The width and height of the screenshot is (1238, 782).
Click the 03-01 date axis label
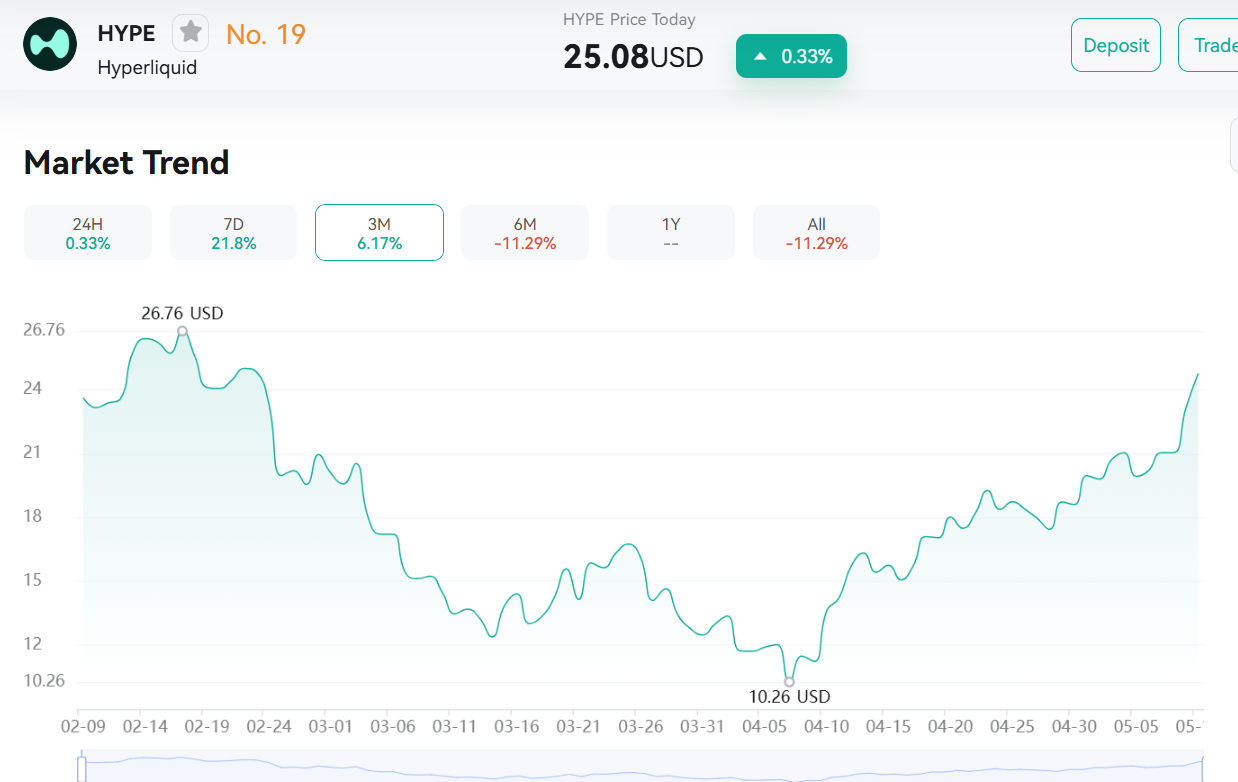coord(330,725)
